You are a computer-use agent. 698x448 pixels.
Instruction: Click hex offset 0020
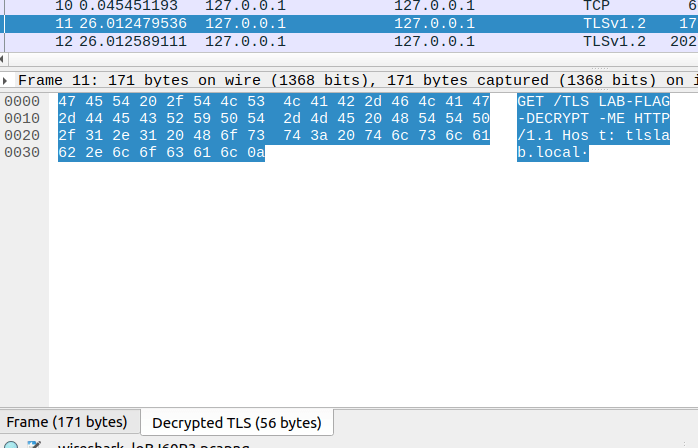point(22,135)
